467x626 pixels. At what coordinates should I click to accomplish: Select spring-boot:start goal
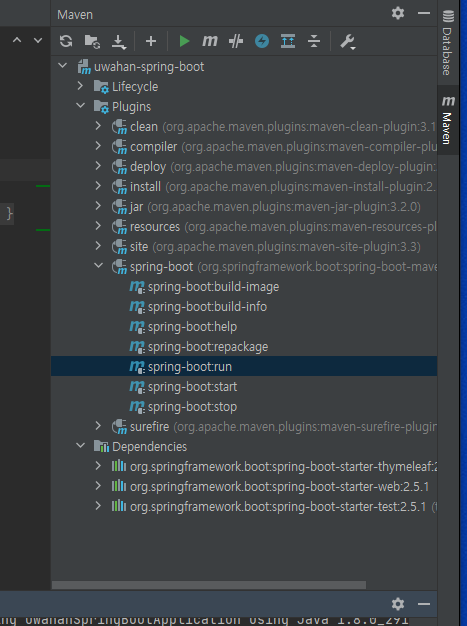[x=192, y=386]
